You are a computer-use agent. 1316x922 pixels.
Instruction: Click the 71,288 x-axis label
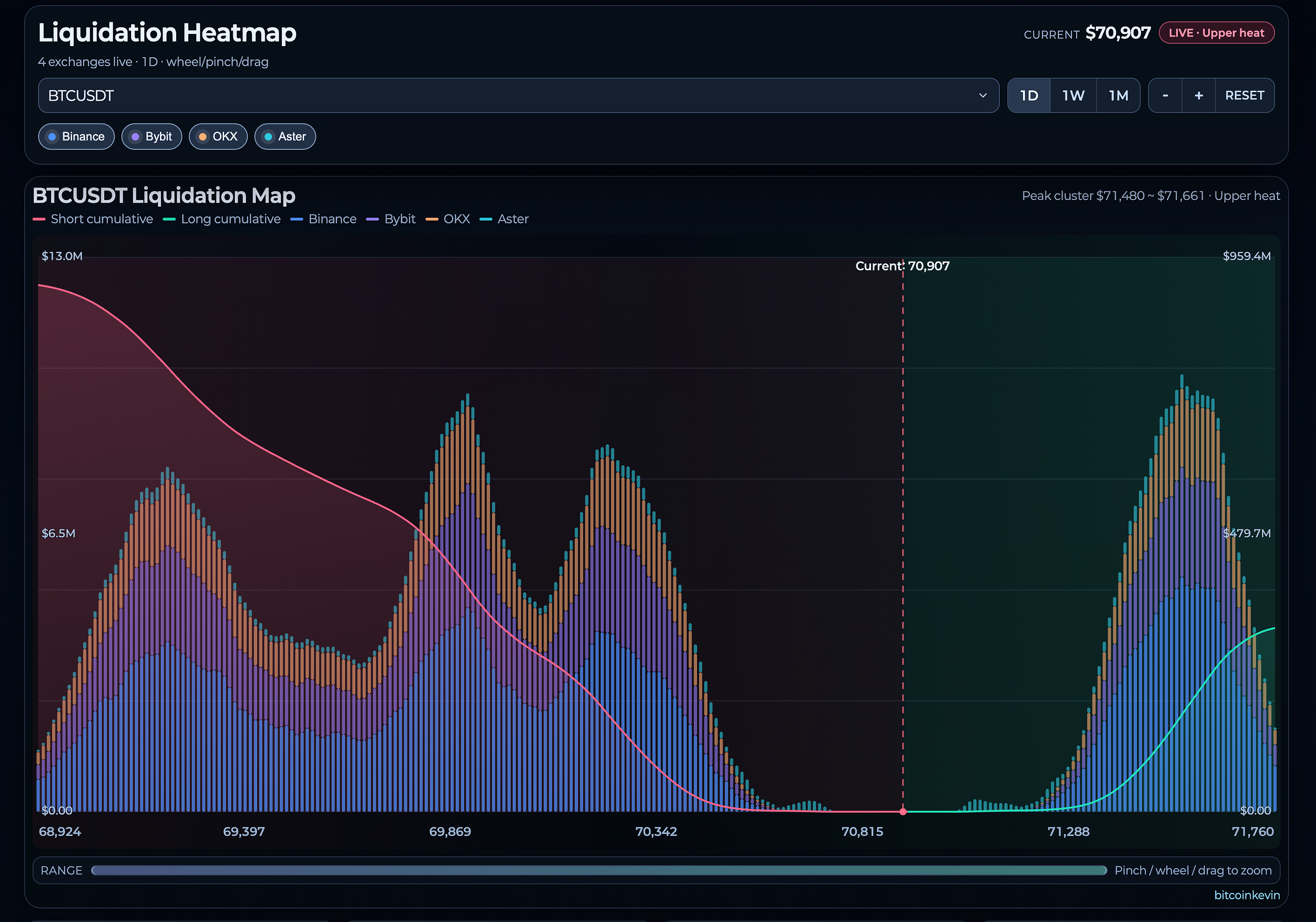click(x=1068, y=831)
